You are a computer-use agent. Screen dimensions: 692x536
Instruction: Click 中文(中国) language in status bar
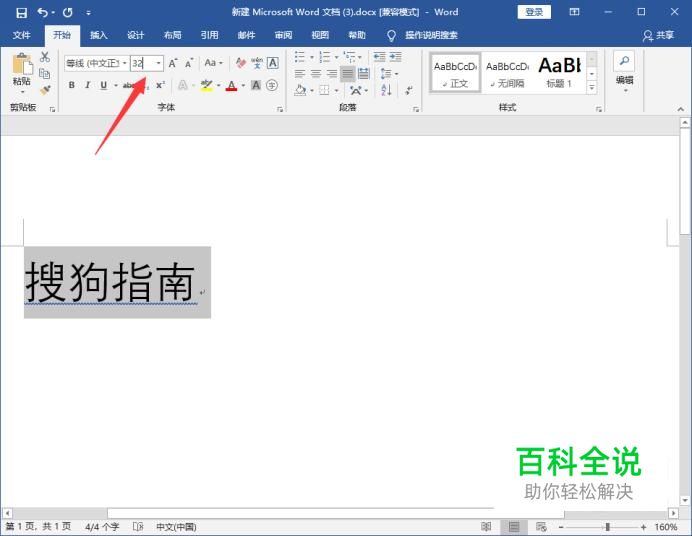click(176, 527)
